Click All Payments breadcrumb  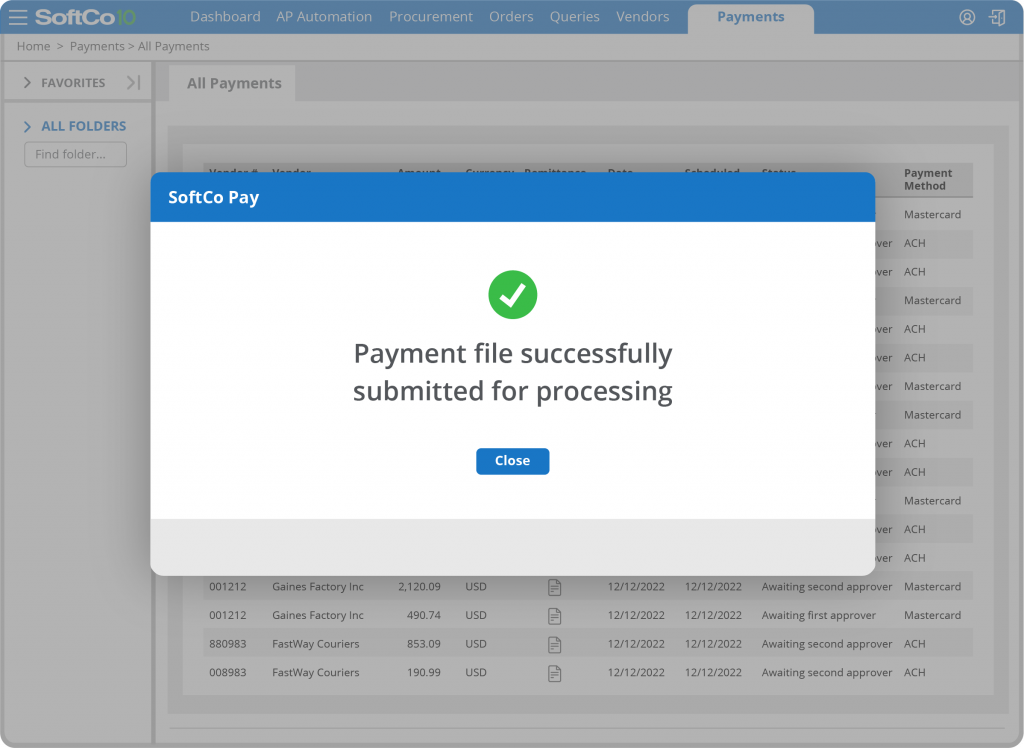[x=174, y=46]
